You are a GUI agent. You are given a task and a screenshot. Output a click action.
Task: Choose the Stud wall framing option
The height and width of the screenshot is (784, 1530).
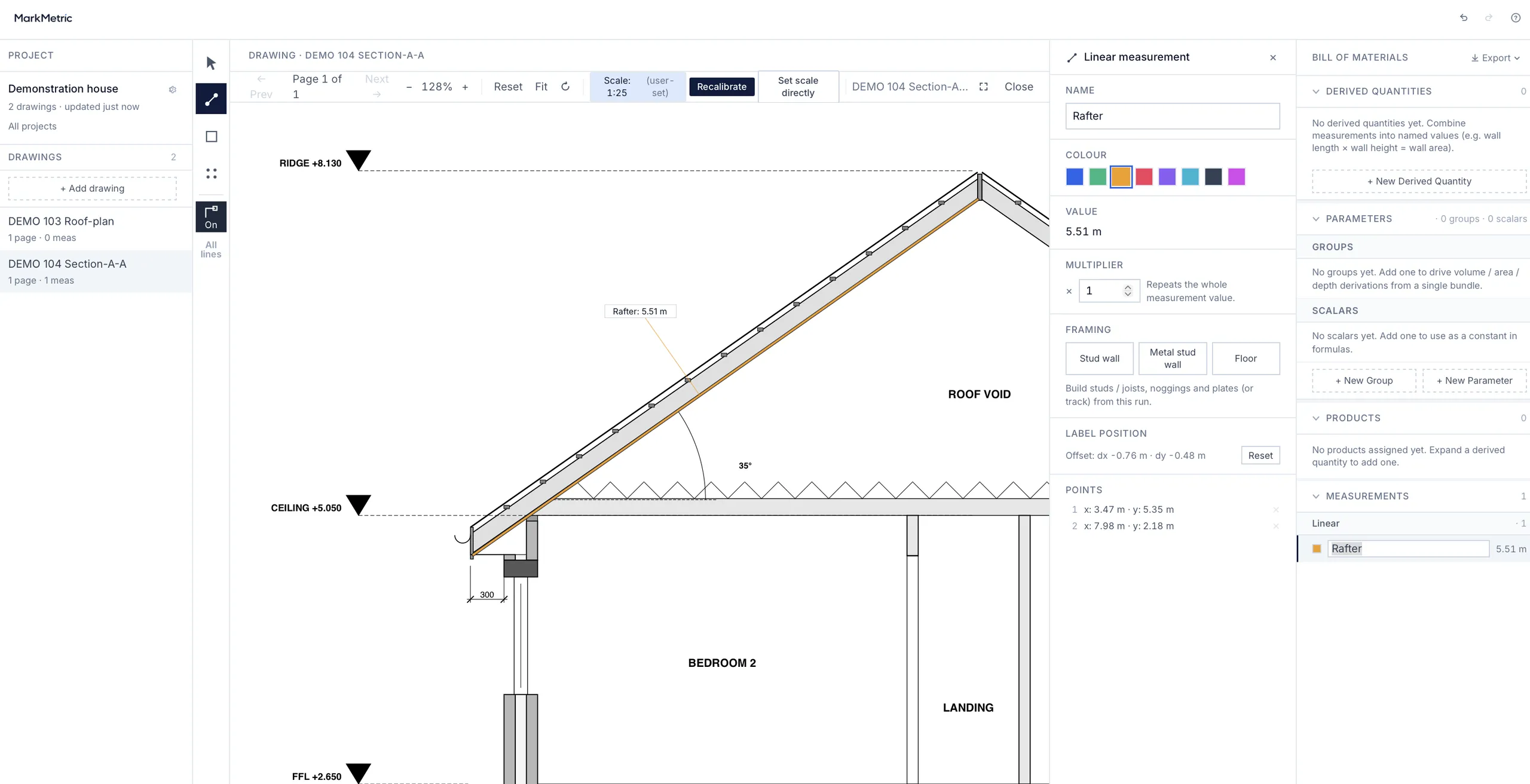pyautogui.click(x=1099, y=359)
